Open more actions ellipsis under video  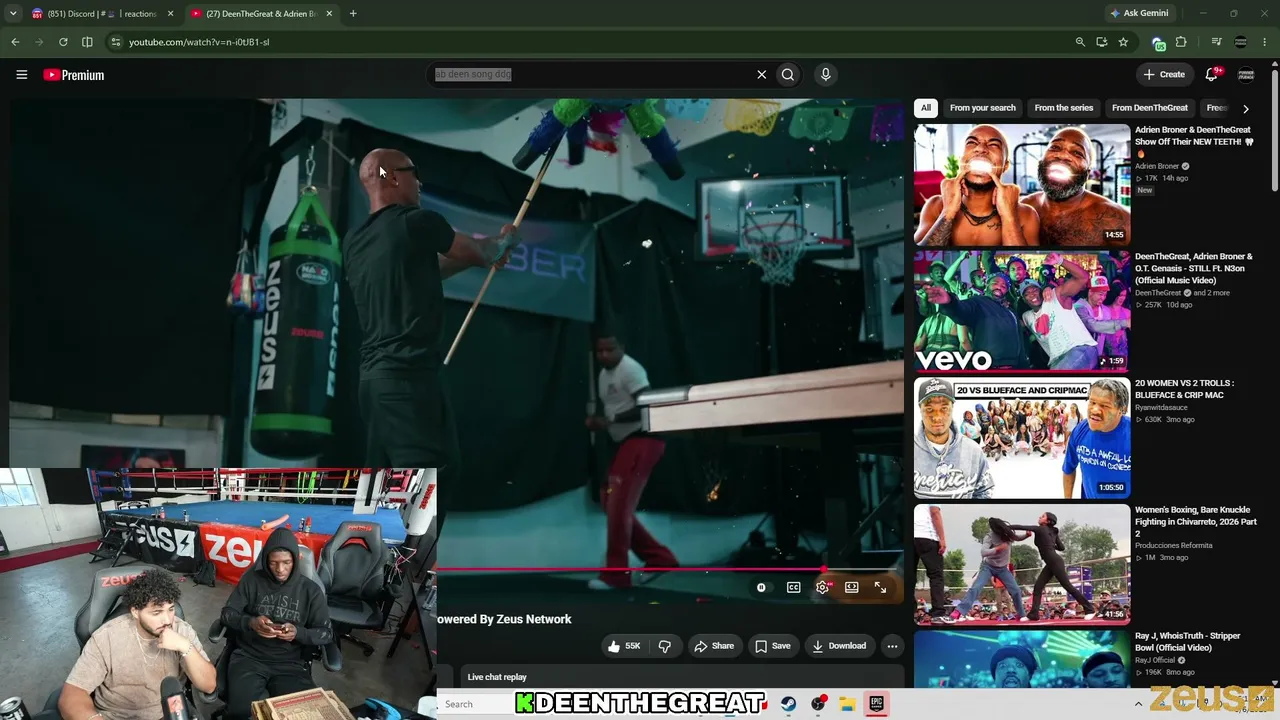point(892,646)
